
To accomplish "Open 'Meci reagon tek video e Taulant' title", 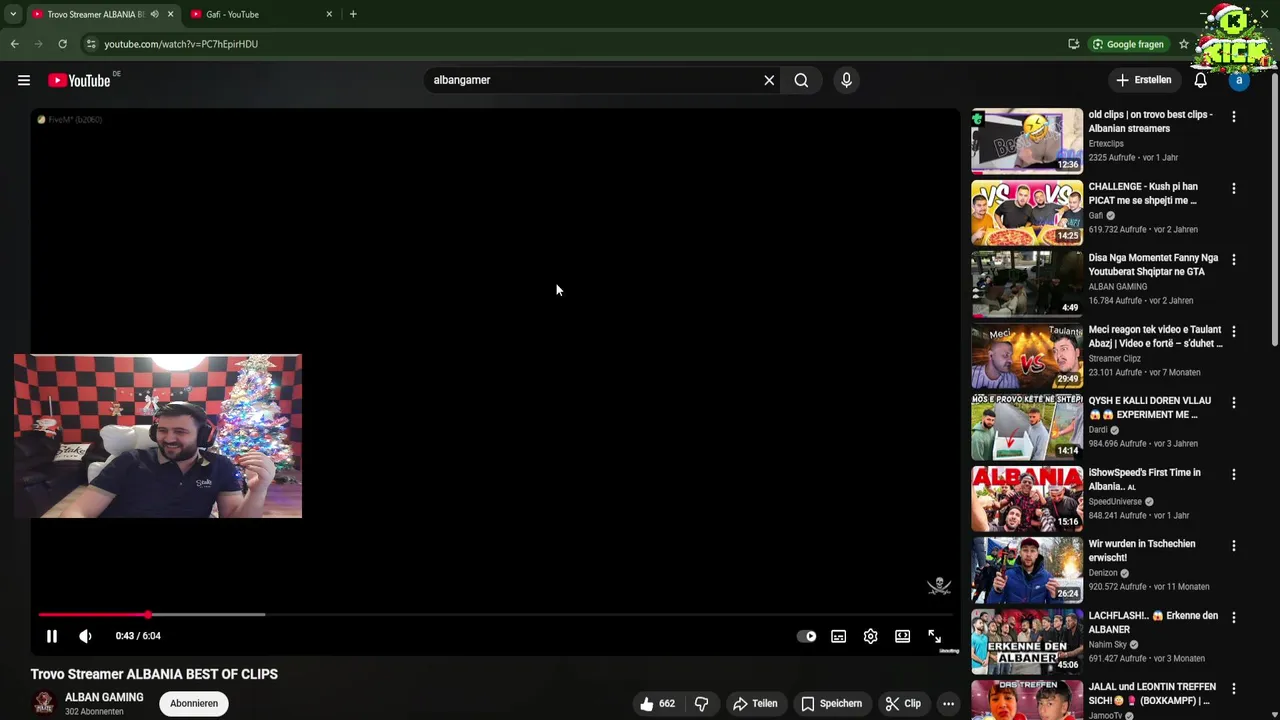I will click(x=1155, y=336).
